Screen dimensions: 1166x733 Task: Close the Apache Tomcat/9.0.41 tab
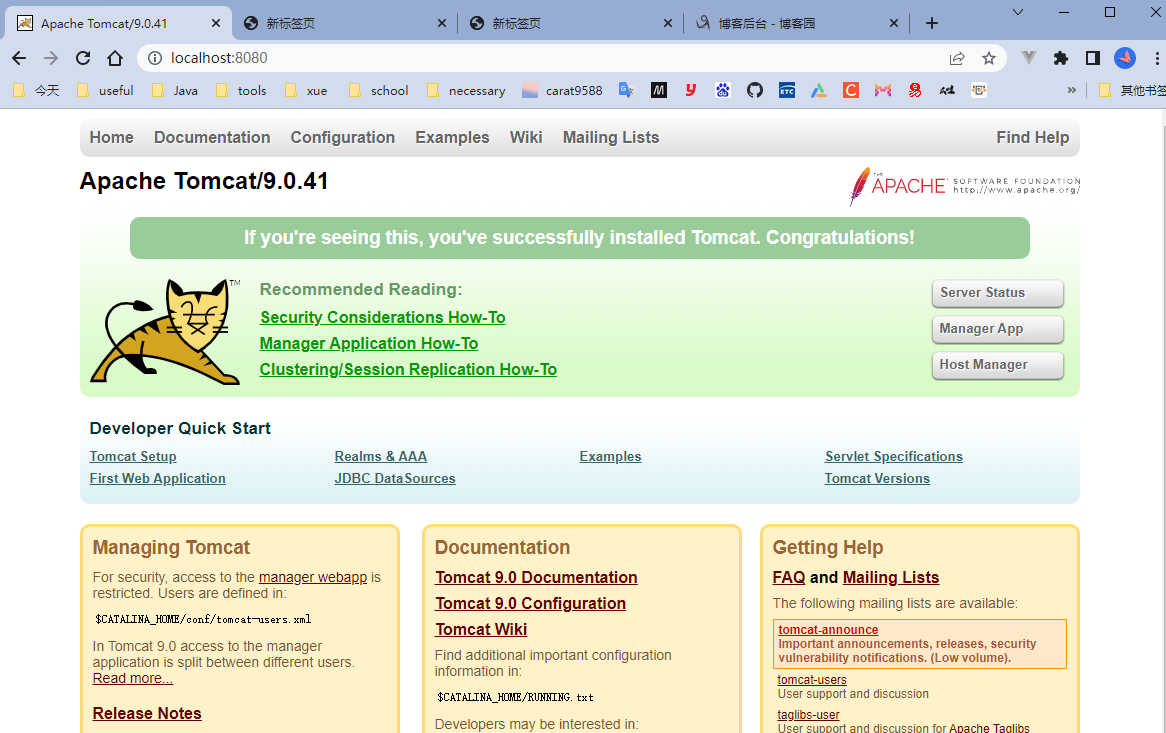[216, 23]
